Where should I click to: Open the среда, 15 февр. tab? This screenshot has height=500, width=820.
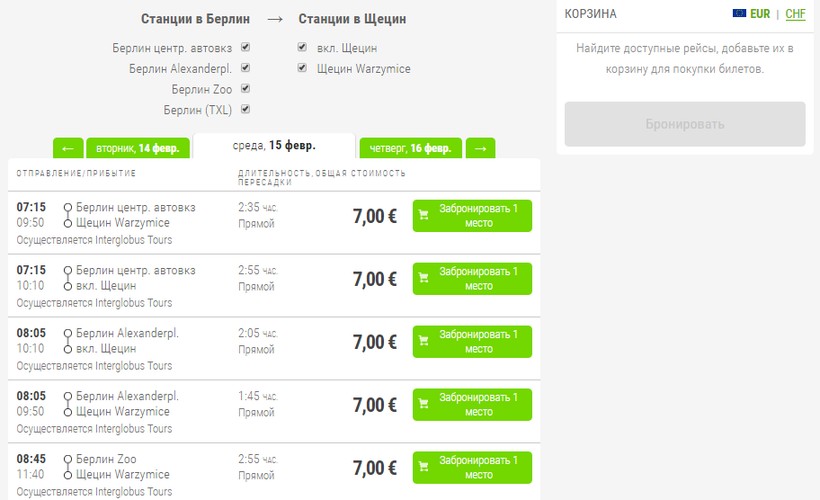point(274,146)
